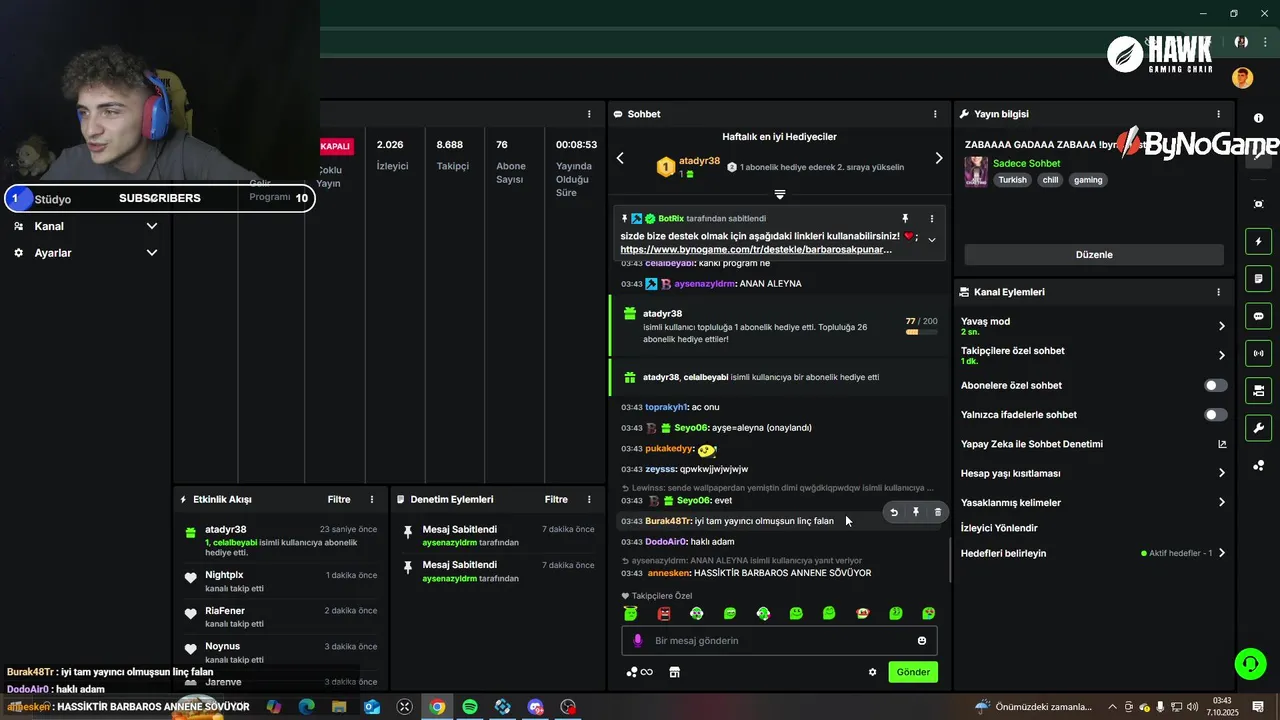Open Yasaklanmış kelimeler settings arrow
Viewport: 1280px width, 720px height.
tap(1221, 502)
